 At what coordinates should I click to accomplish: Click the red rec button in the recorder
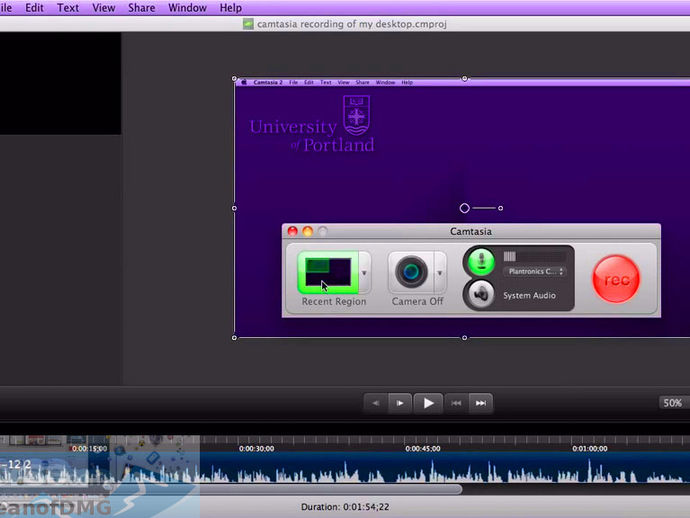pos(616,279)
